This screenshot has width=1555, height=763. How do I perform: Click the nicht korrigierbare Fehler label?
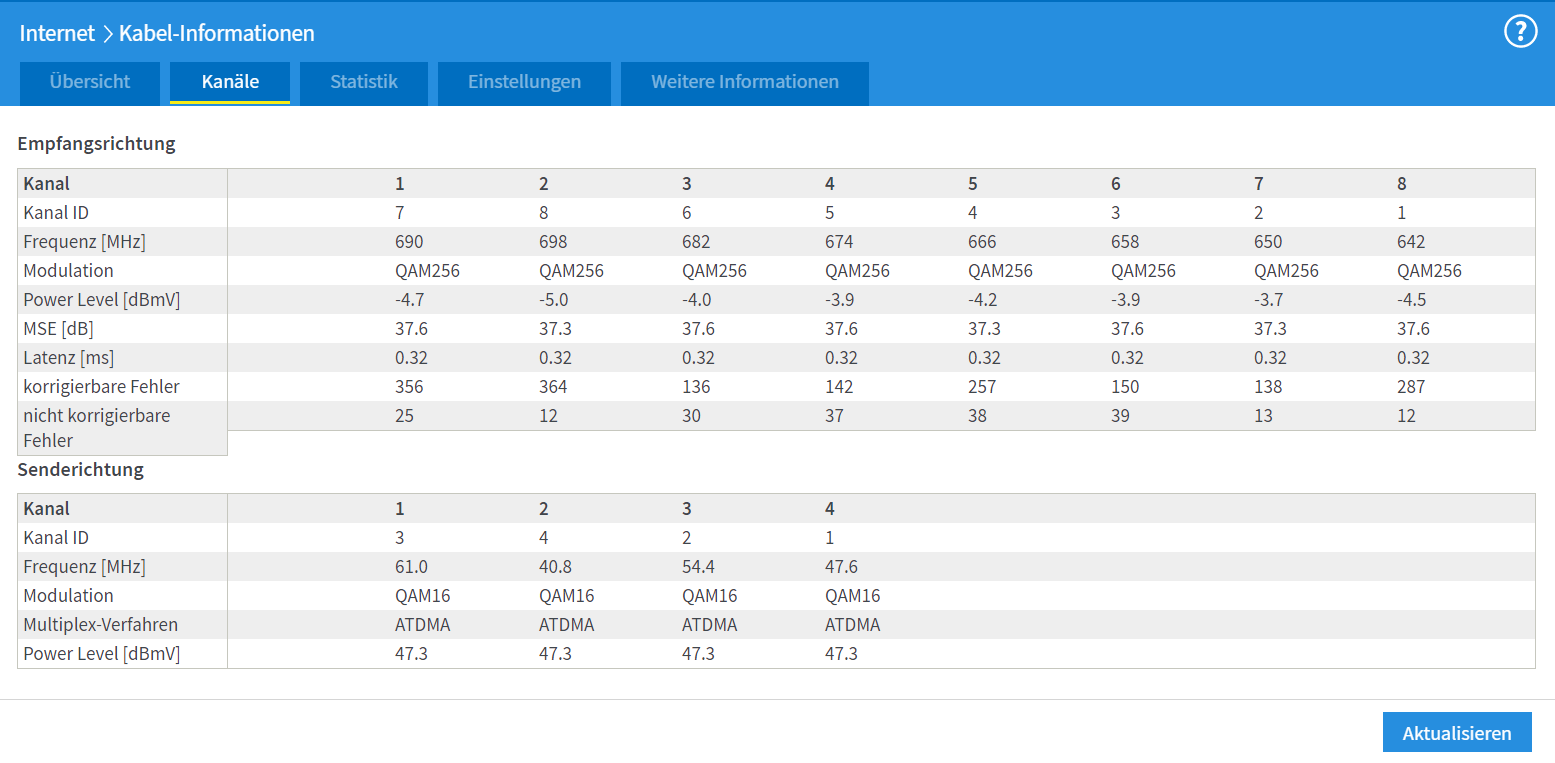pyautogui.click(x=96, y=428)
